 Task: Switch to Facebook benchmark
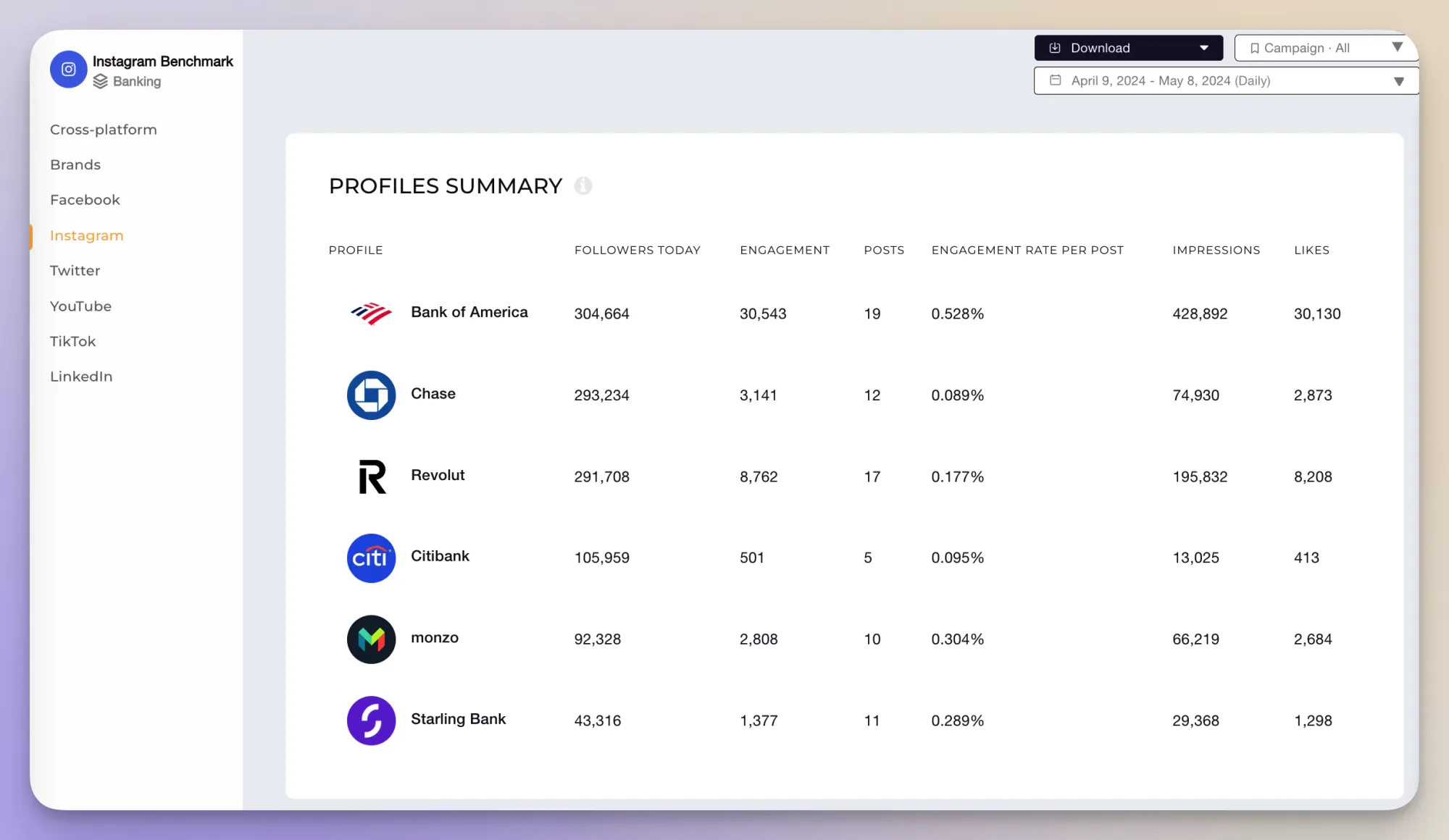(x=85, y=200)
